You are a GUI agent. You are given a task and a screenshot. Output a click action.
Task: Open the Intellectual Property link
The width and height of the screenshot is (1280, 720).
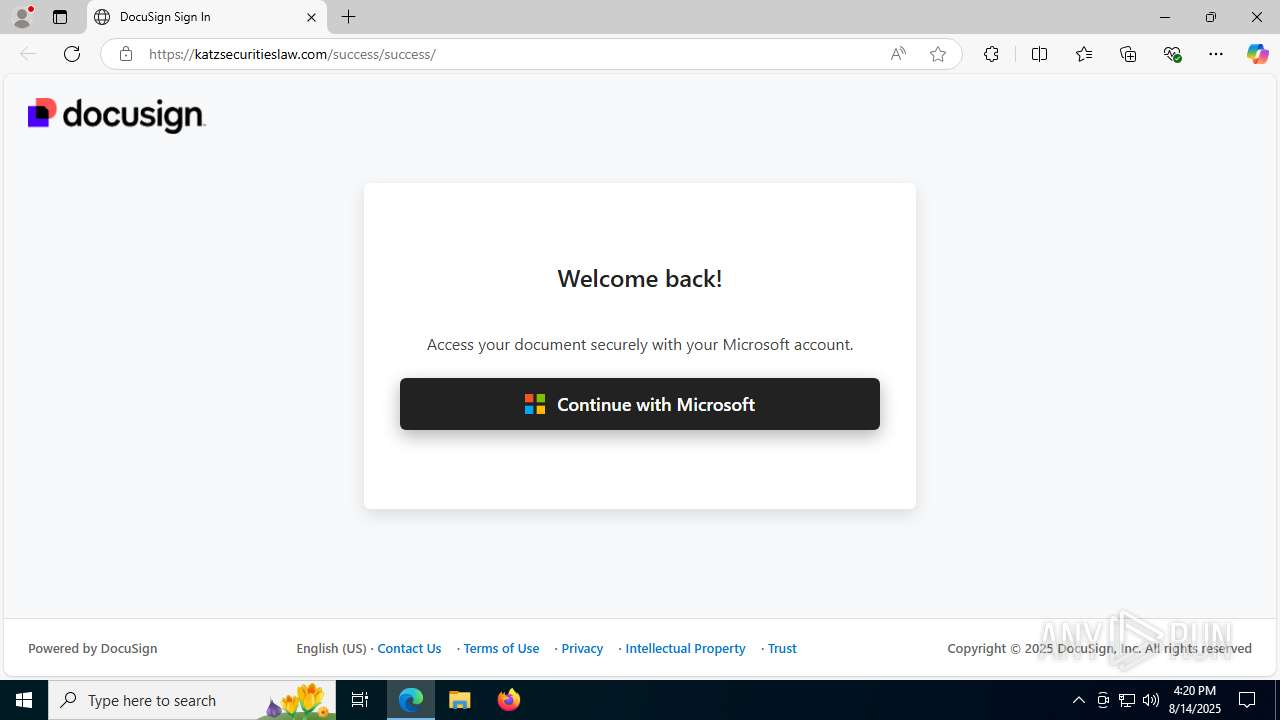pyautogui.click(x=685, y=648)
